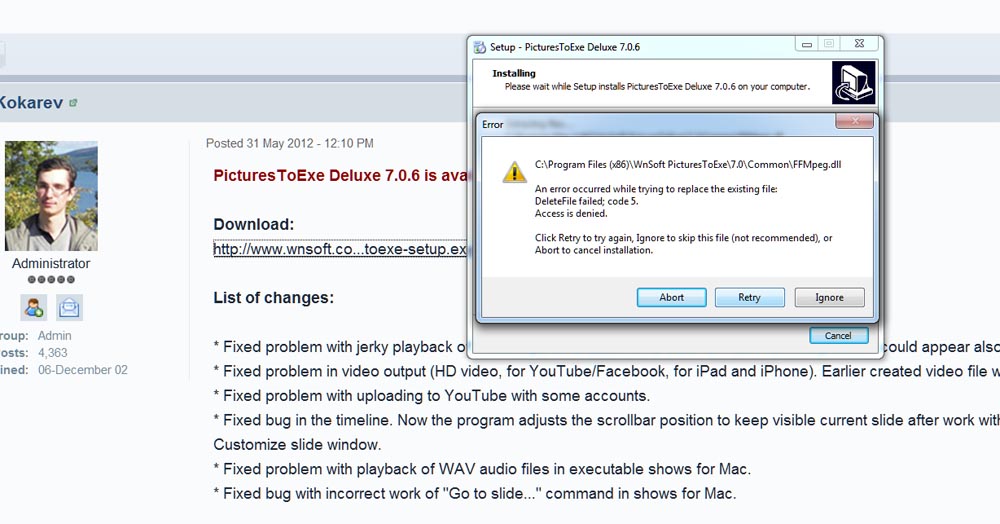This screenshot has width=1000, height=524.
Task: Cancel the PicturesToExe setup installation
Action: click(x=838, y=336)
